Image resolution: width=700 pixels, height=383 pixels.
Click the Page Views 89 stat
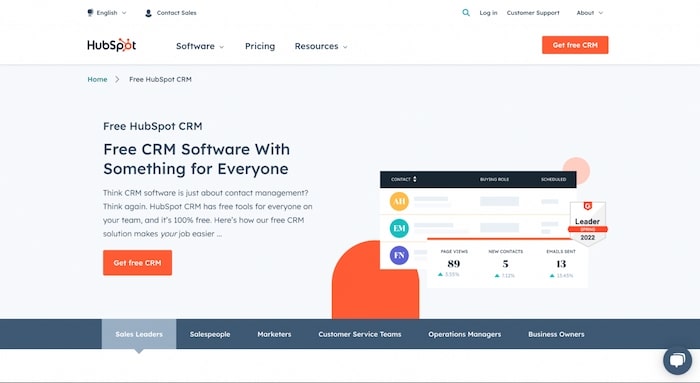pos(454,263)
